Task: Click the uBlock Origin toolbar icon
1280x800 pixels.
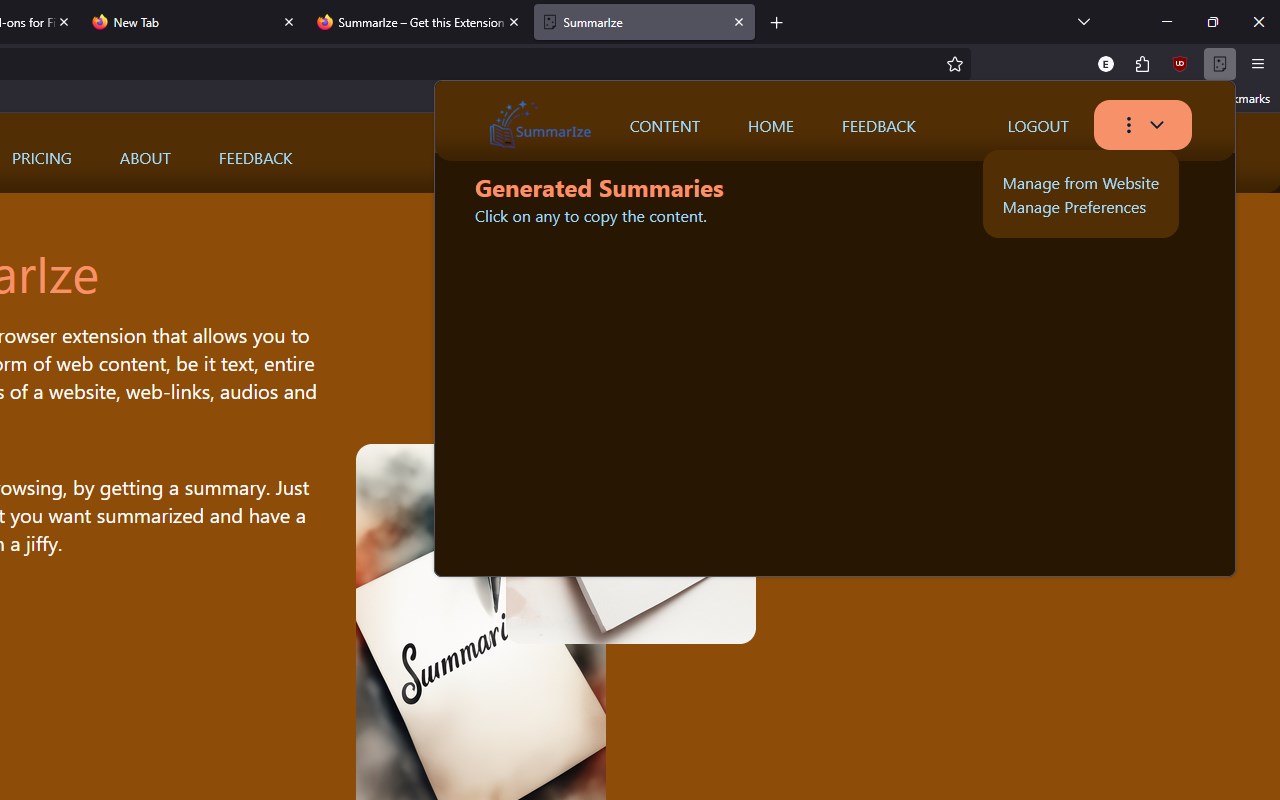Action: coord(1180,64)
